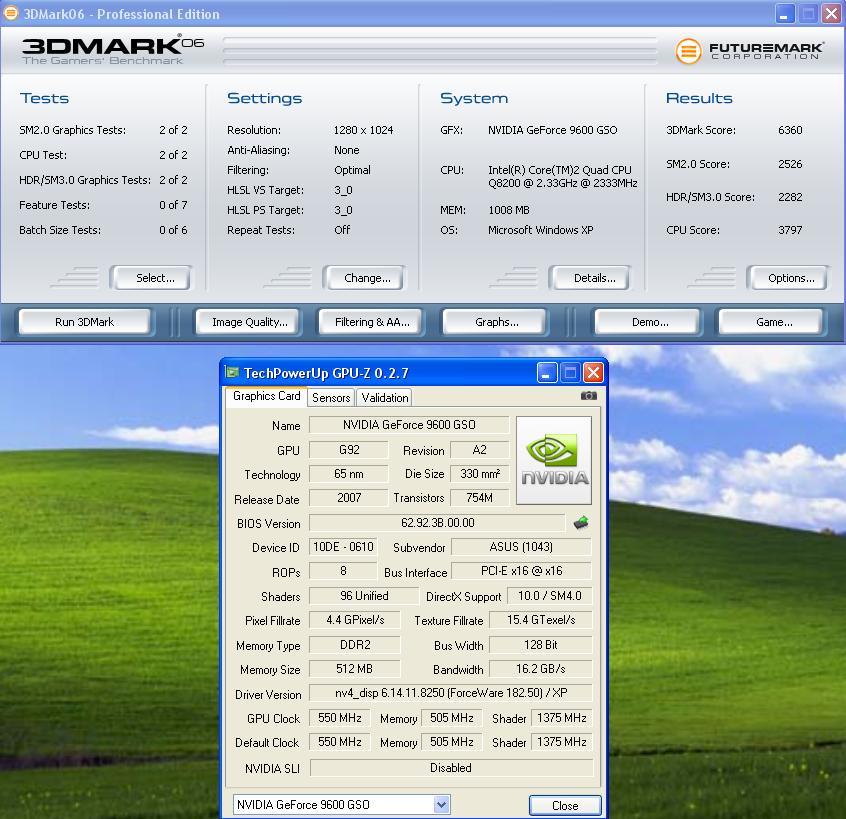Click the GPU-Z title bar app icon
The height and width of the screenshot is (819, 846).
[232, 372]
